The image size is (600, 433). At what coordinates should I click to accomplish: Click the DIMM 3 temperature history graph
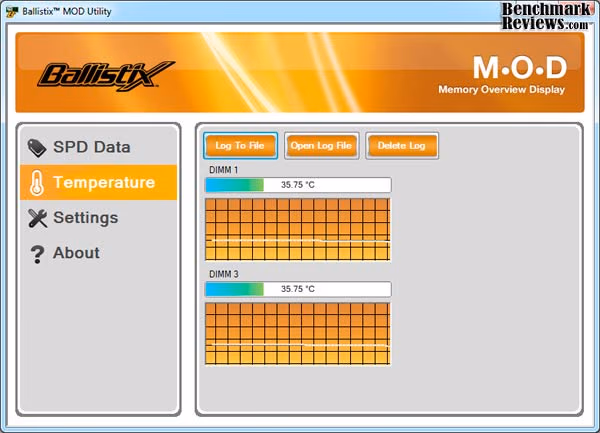click(x=298, y=334)
